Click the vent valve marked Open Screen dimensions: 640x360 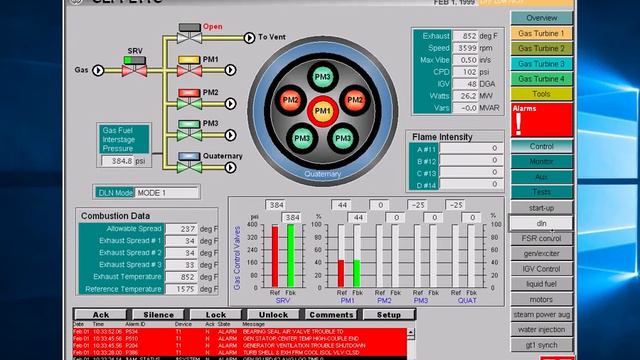[x=189, y=34]
